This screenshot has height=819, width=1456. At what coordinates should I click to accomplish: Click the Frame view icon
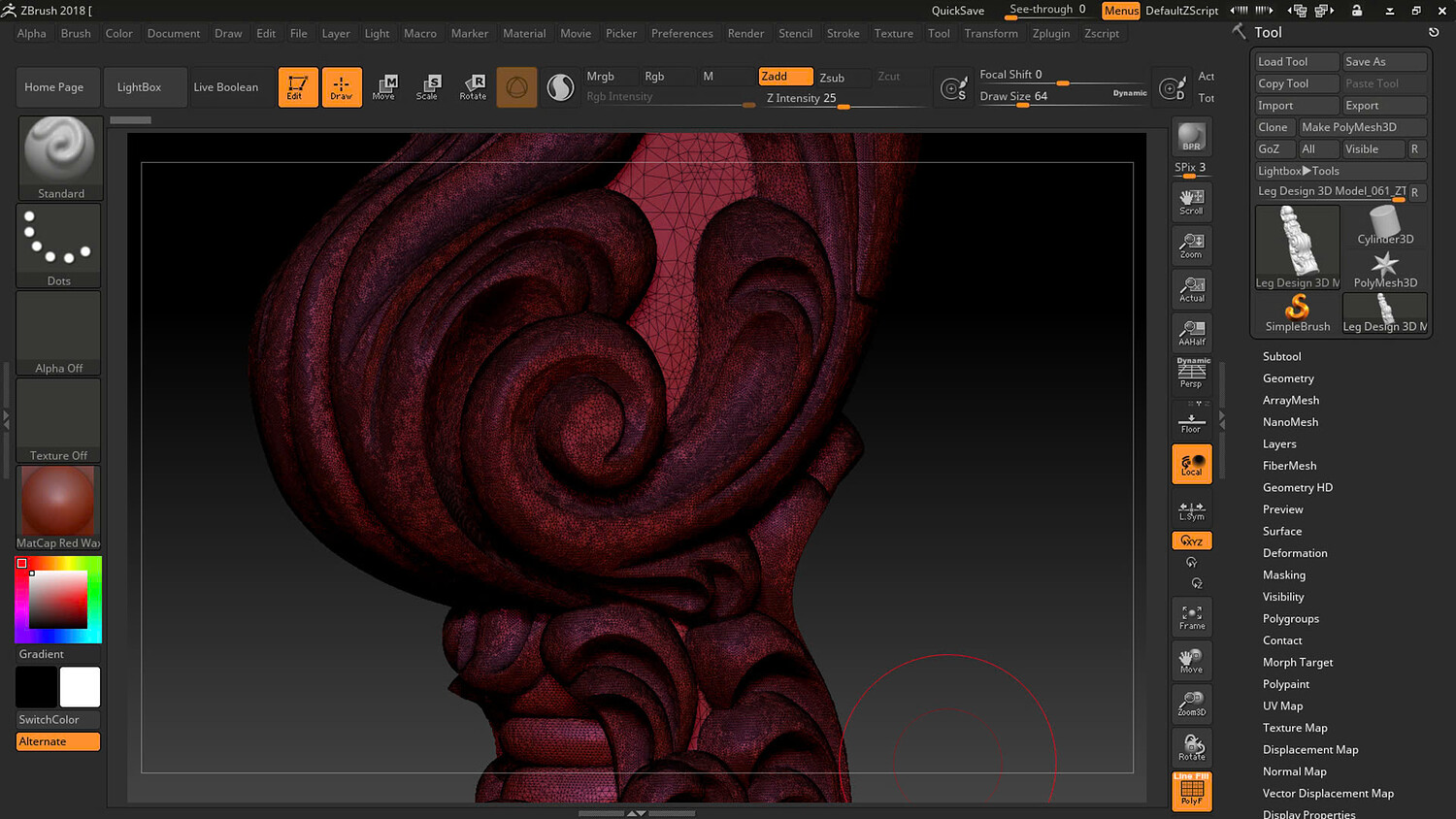[x=1191, y=617]
